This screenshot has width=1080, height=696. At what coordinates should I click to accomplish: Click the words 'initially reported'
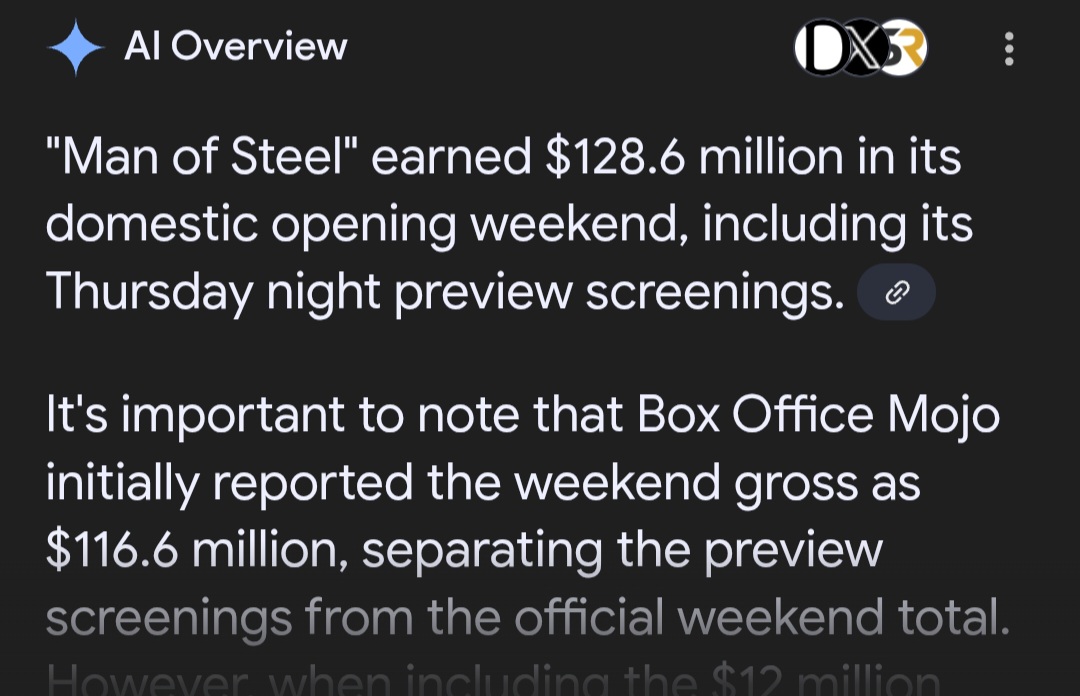(229, 484)
